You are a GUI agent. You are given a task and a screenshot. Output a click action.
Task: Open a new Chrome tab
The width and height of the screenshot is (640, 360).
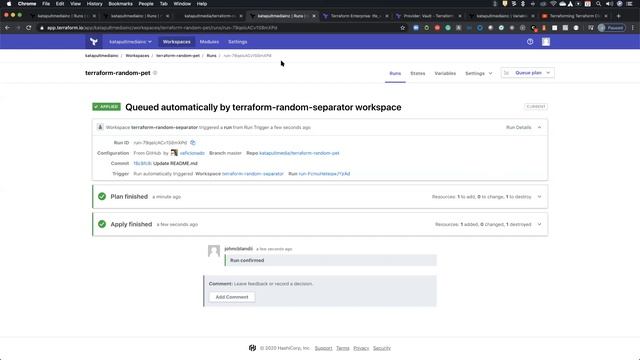click(618, 16)
